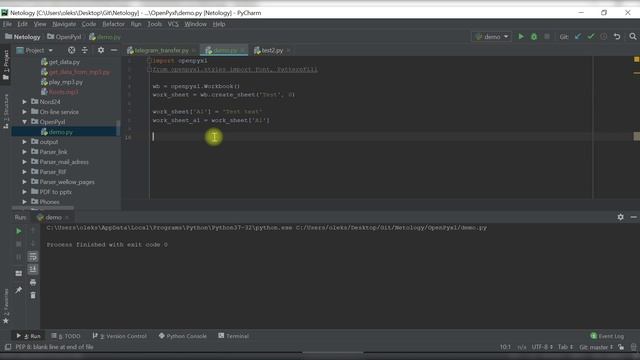Open the Refactor menu
The image size is (640, 360).
point(113,24)
